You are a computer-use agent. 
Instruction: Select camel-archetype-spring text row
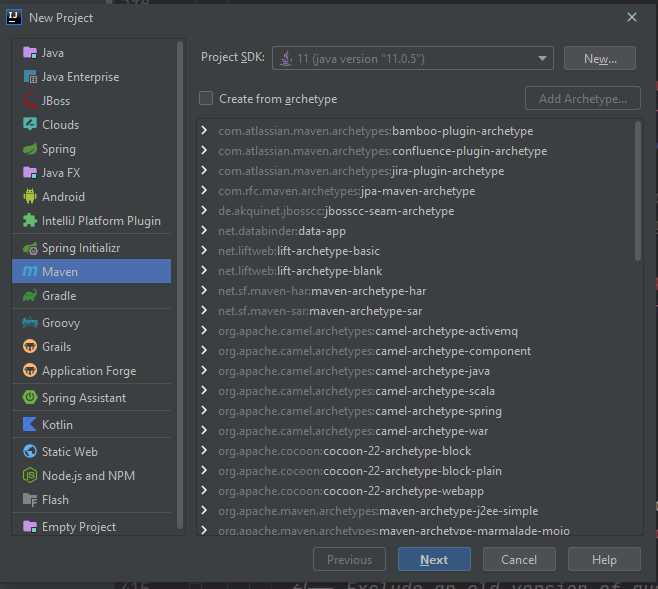coord(360,411)
